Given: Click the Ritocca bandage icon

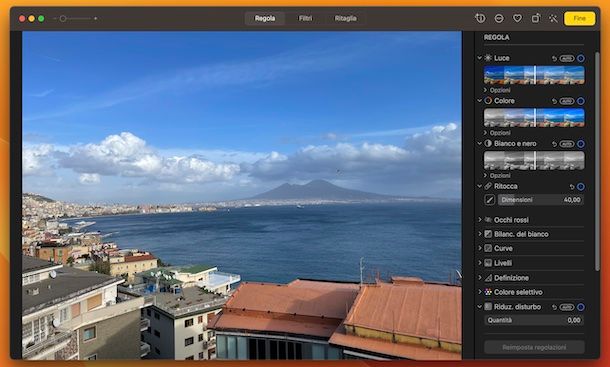Looking at the screenshot, I should point(488,186).
